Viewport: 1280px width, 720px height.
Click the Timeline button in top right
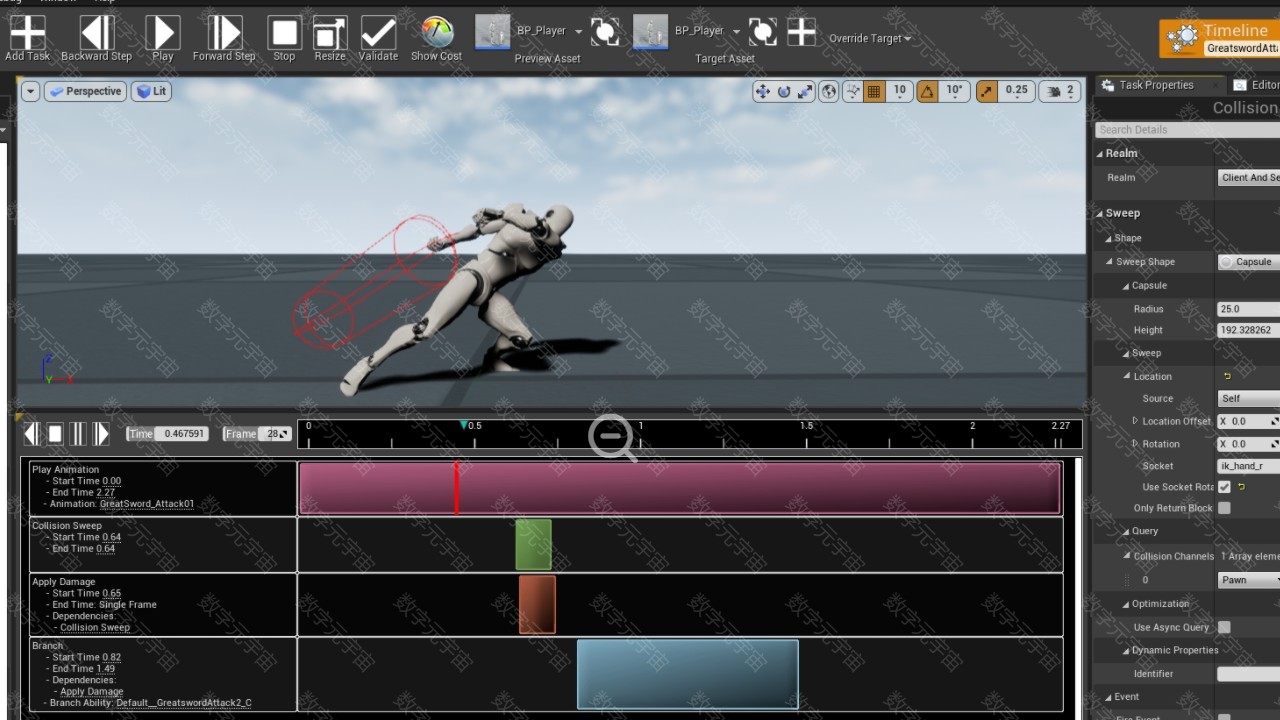1221,38
